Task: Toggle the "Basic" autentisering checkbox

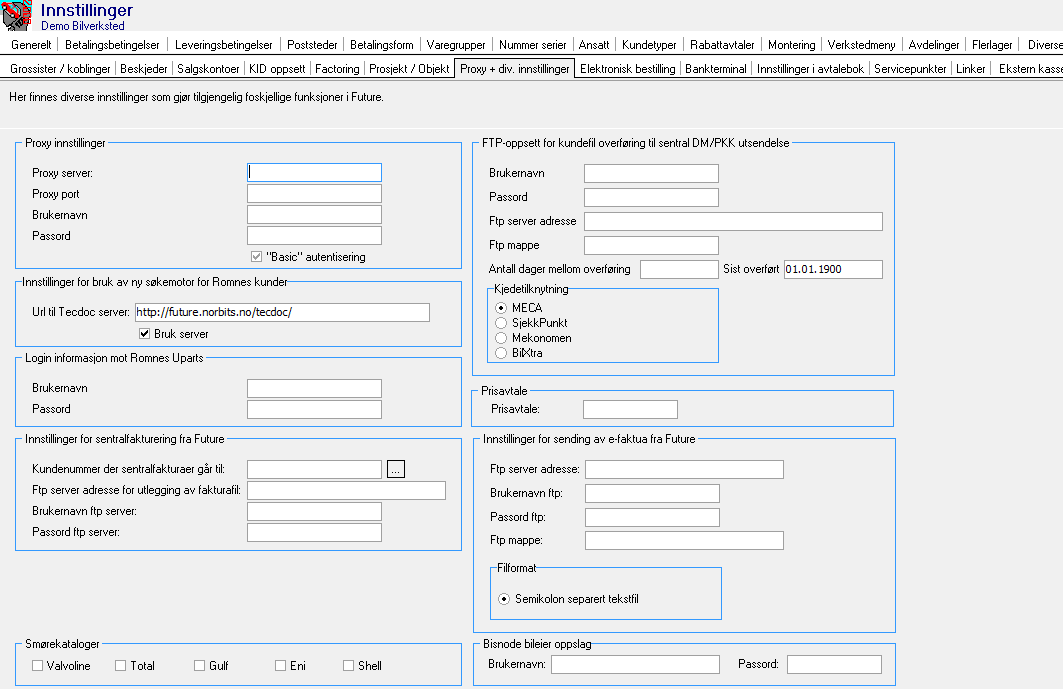Action: [x=256, y=255]
